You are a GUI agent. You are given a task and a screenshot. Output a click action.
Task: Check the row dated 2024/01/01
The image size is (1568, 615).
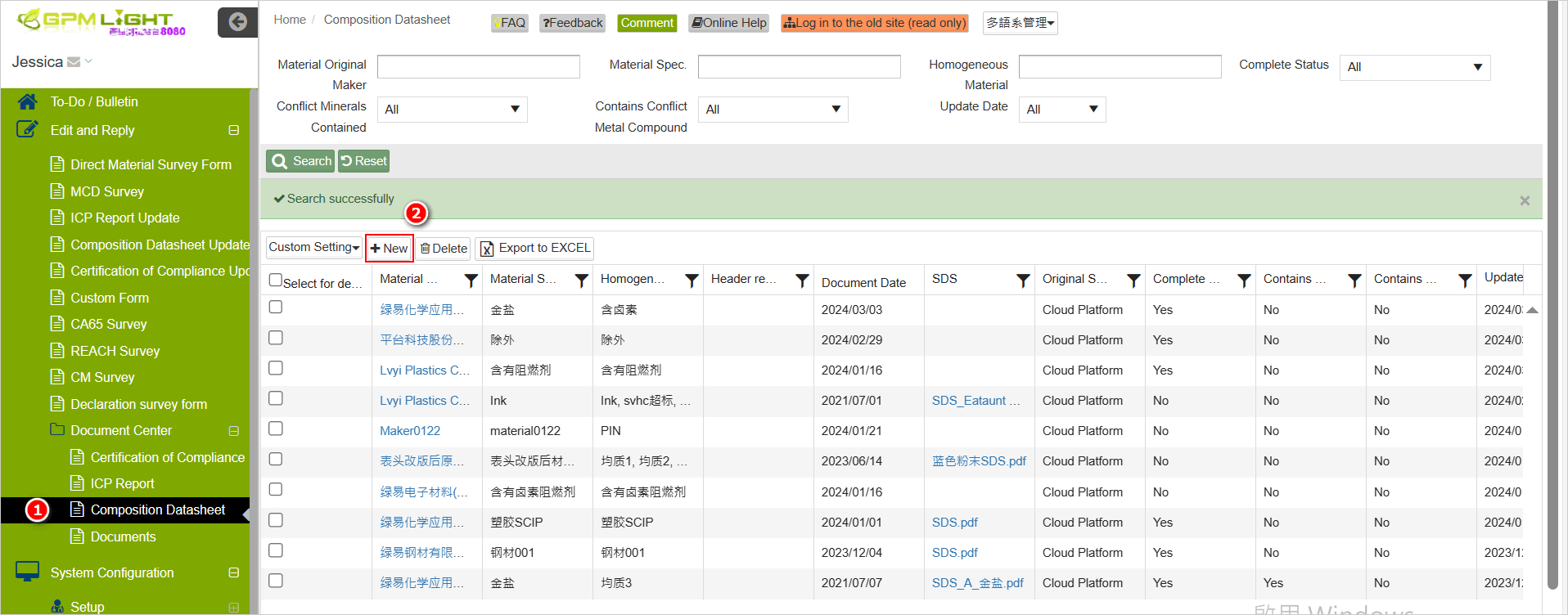(x=276, y=520)
